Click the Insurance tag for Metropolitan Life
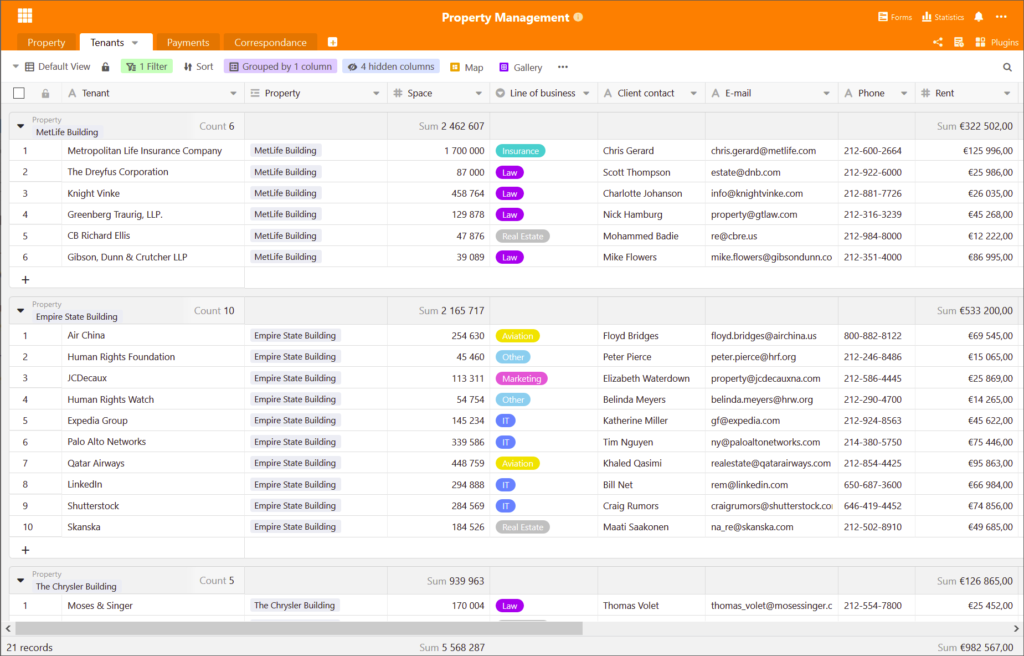 click(520, 151)
